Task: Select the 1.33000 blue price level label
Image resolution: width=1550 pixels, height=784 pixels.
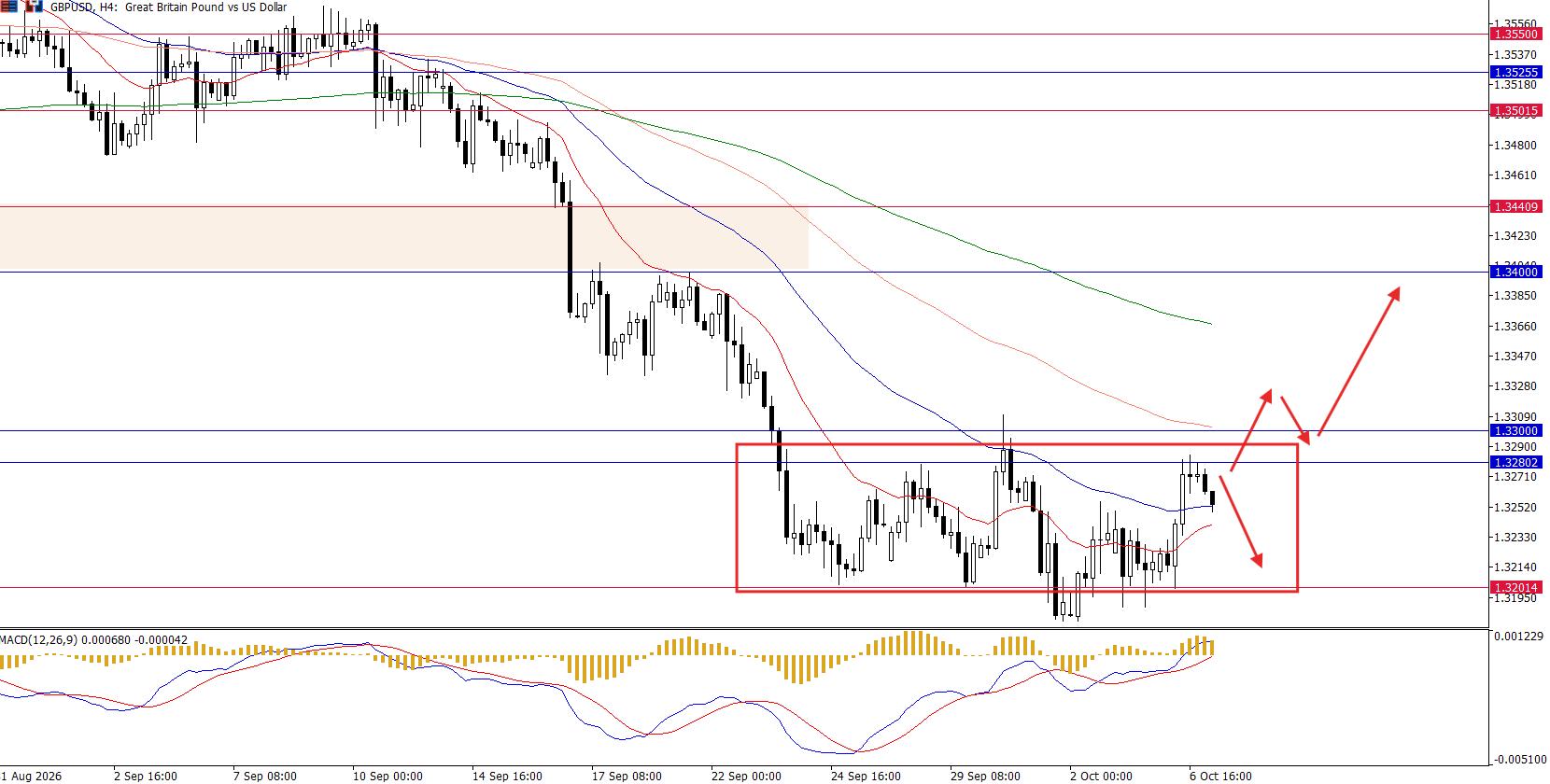Action: tap(1515, 430)
